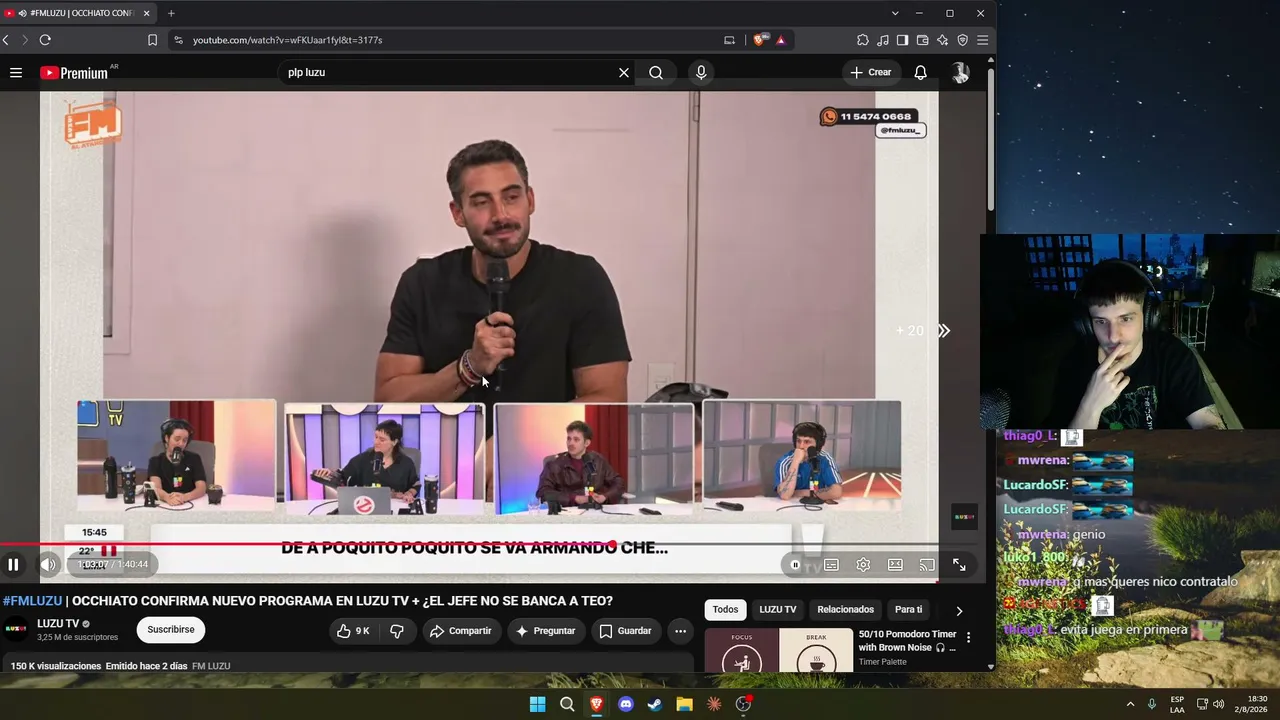Open Brave Leo AI icon

tap(943, 40)
